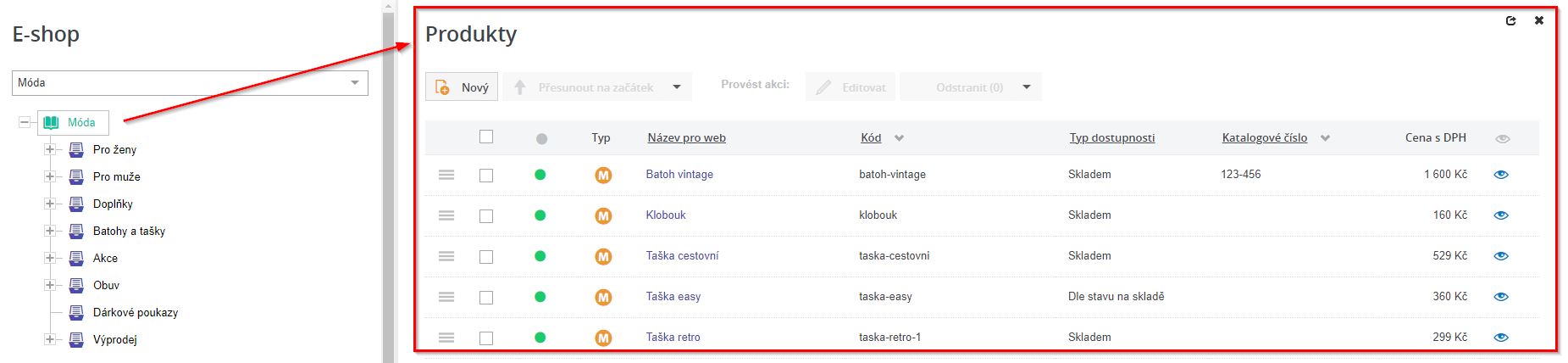Click the Nový button
Viewport: 1568px width, 363px height.
point(462,87)
